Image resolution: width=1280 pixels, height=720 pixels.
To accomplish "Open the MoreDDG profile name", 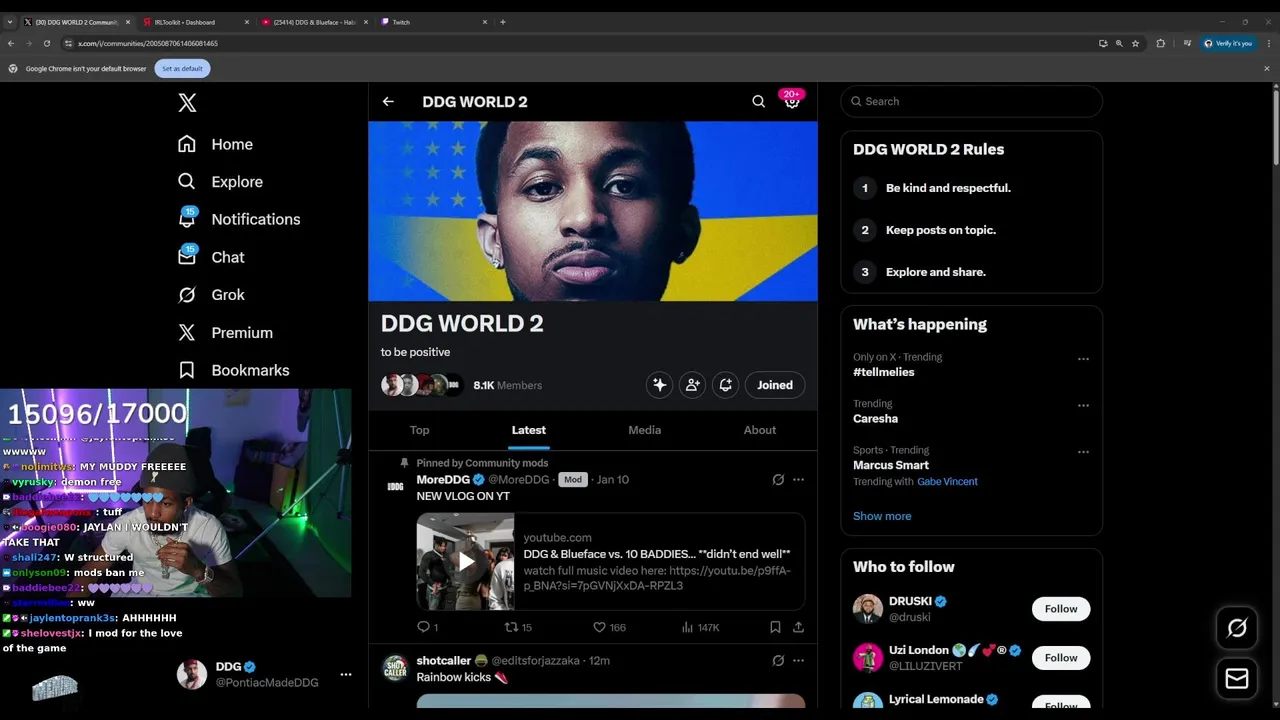I will tap(443, 480).
